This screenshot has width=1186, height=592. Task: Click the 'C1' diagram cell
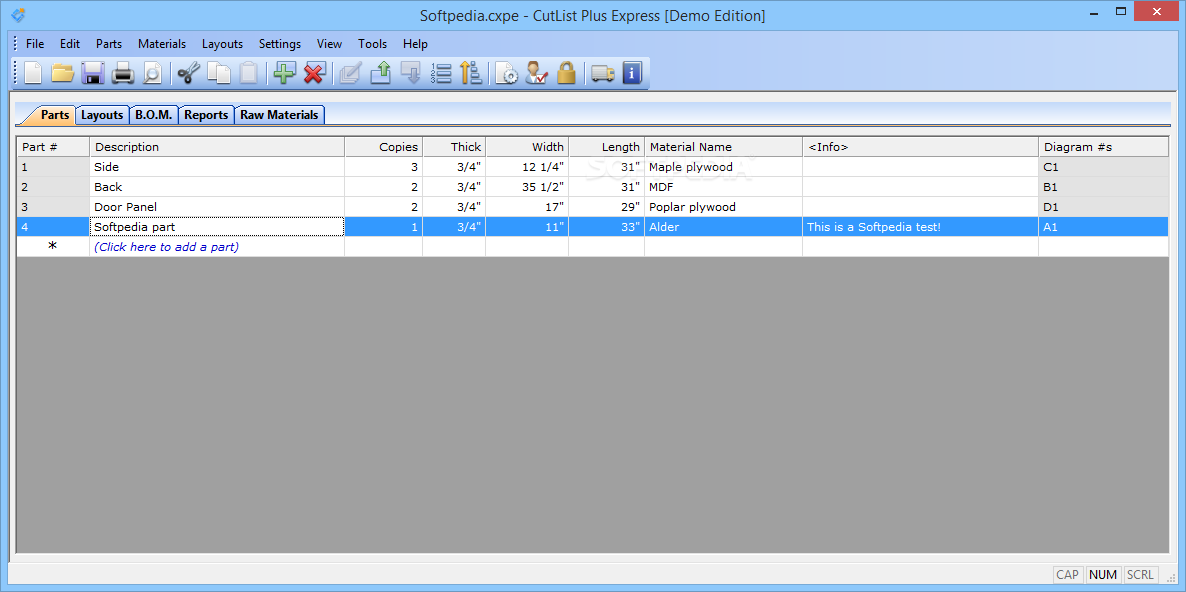tap(1103, 167)
